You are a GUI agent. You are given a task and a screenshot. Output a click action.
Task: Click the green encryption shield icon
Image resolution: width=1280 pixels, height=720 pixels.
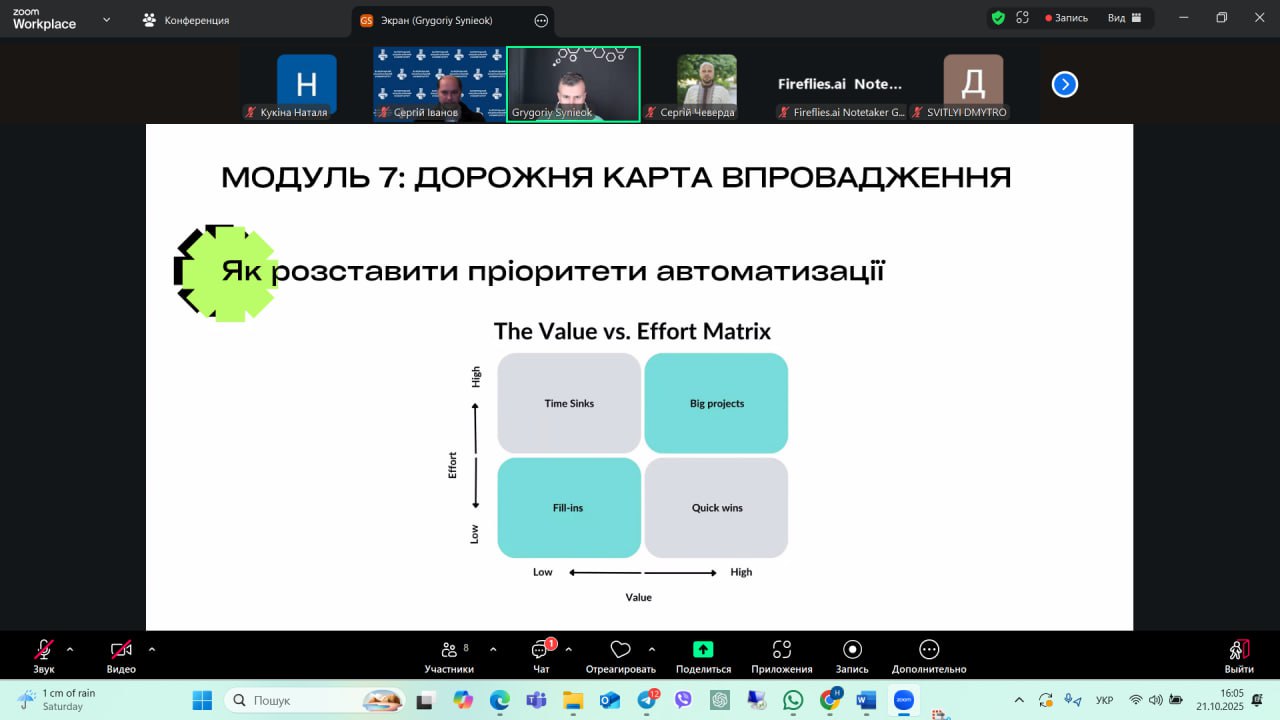pos(998,18)
